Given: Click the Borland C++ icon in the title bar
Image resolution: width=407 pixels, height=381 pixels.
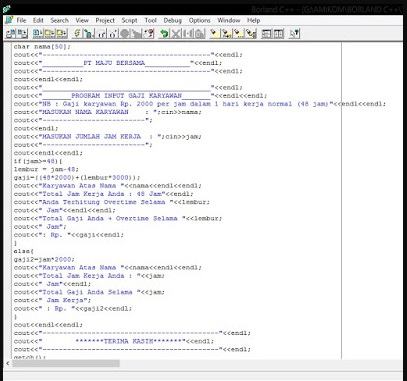Looking at the screenshot, I should [x=6, y=9].
